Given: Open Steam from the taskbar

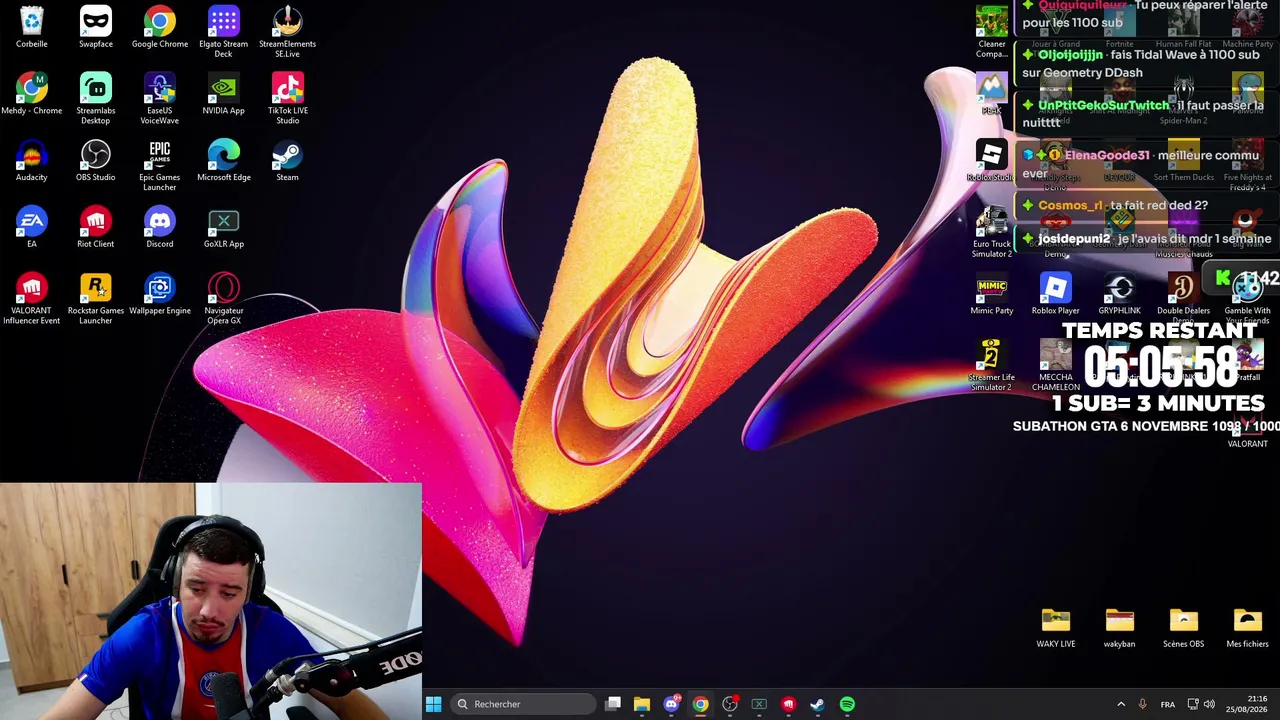Looking at the screenshot, I should pyautogui.click(x=817, y=704).
